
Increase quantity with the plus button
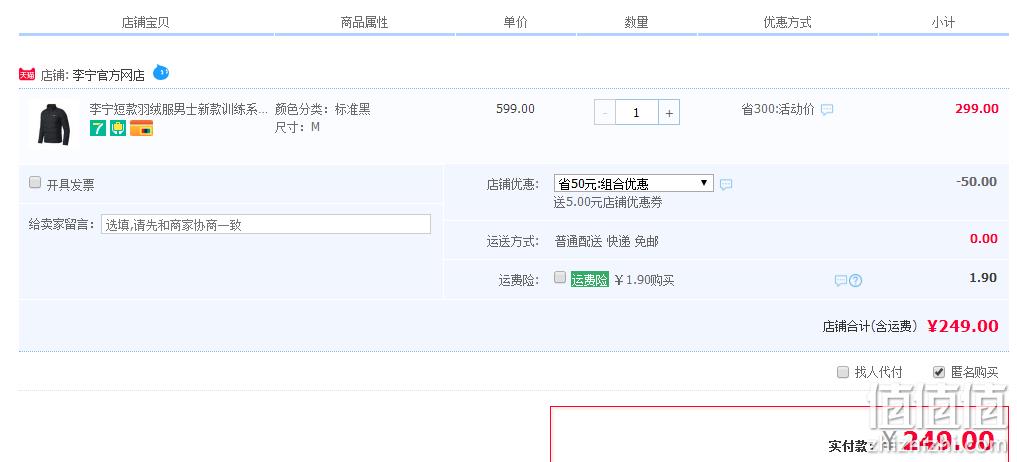(669, 112)
